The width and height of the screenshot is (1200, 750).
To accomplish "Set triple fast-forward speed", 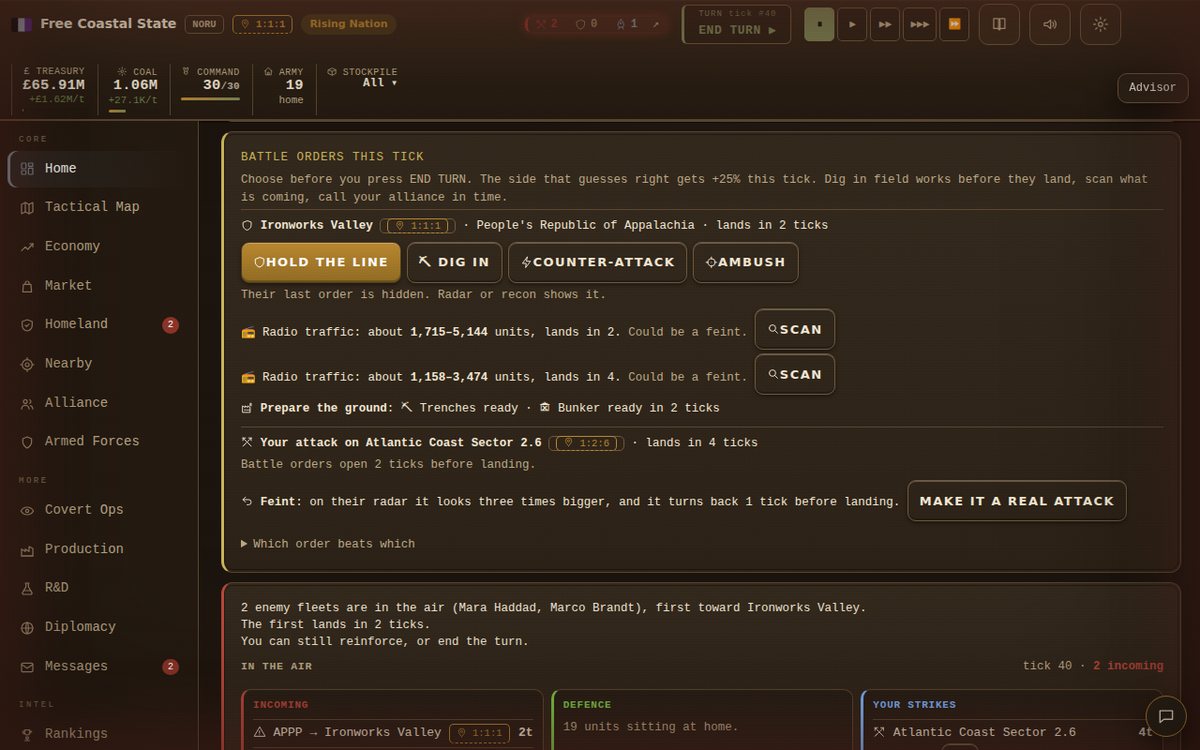I will point(920,24).
